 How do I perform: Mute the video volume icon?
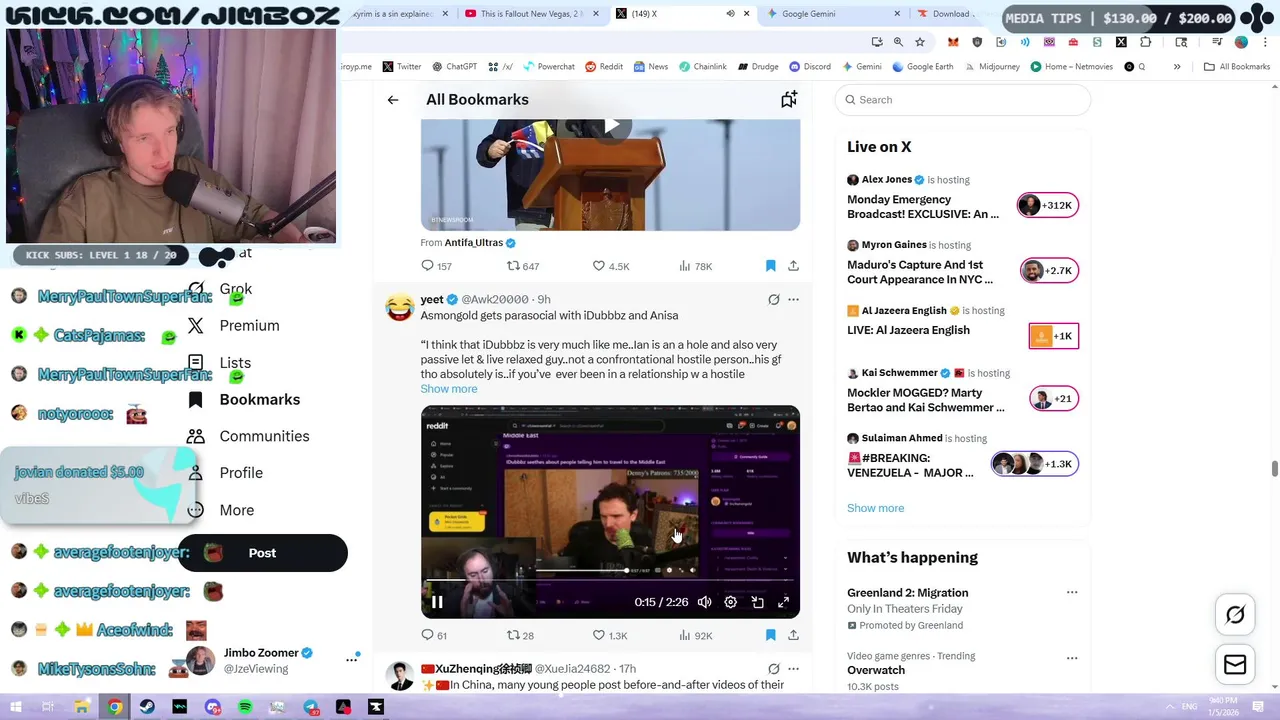pyautogui.click(x=704, y=602)
